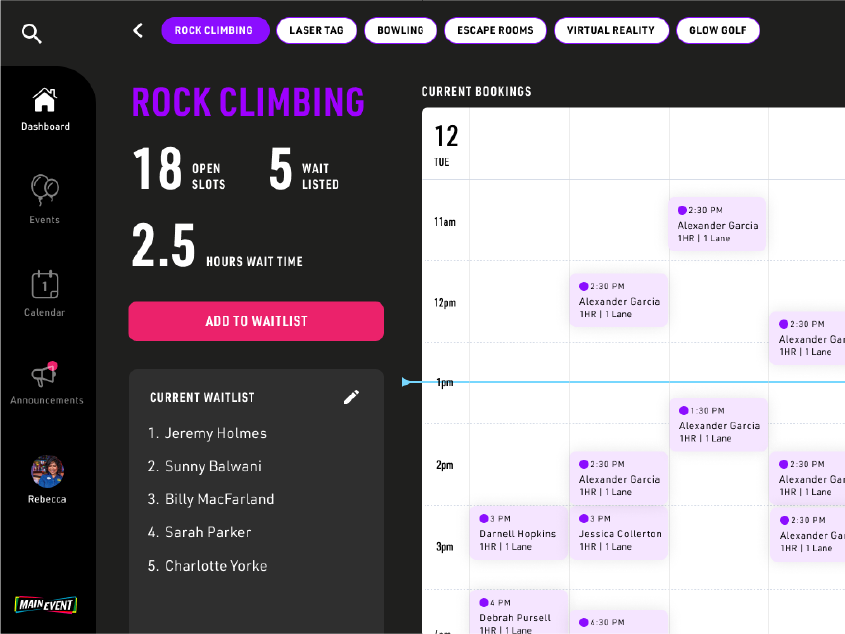845x634 pixels.
Task: Select Billy MacFarland in the waitlist
Action: [219, 499]
